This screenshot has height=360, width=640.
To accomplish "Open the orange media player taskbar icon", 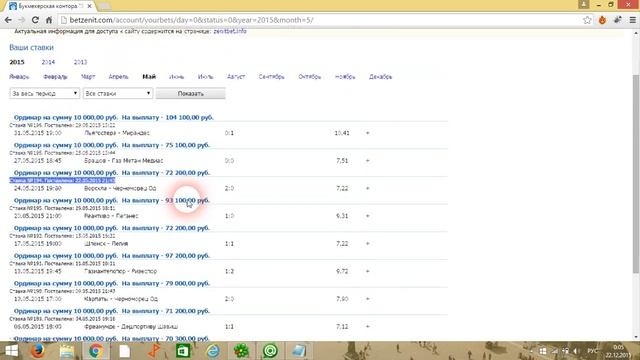I will [154, 351].
